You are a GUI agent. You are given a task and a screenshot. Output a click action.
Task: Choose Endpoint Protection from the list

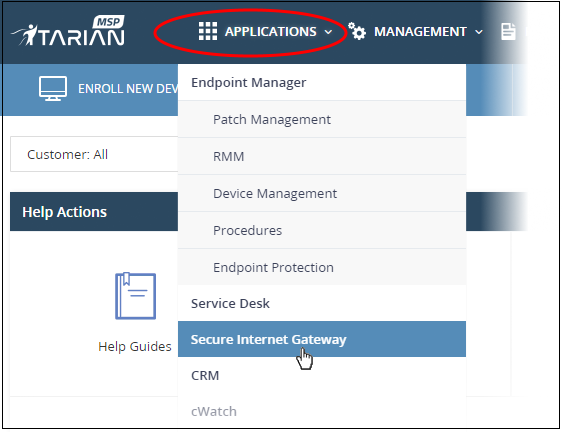point(322,267)
